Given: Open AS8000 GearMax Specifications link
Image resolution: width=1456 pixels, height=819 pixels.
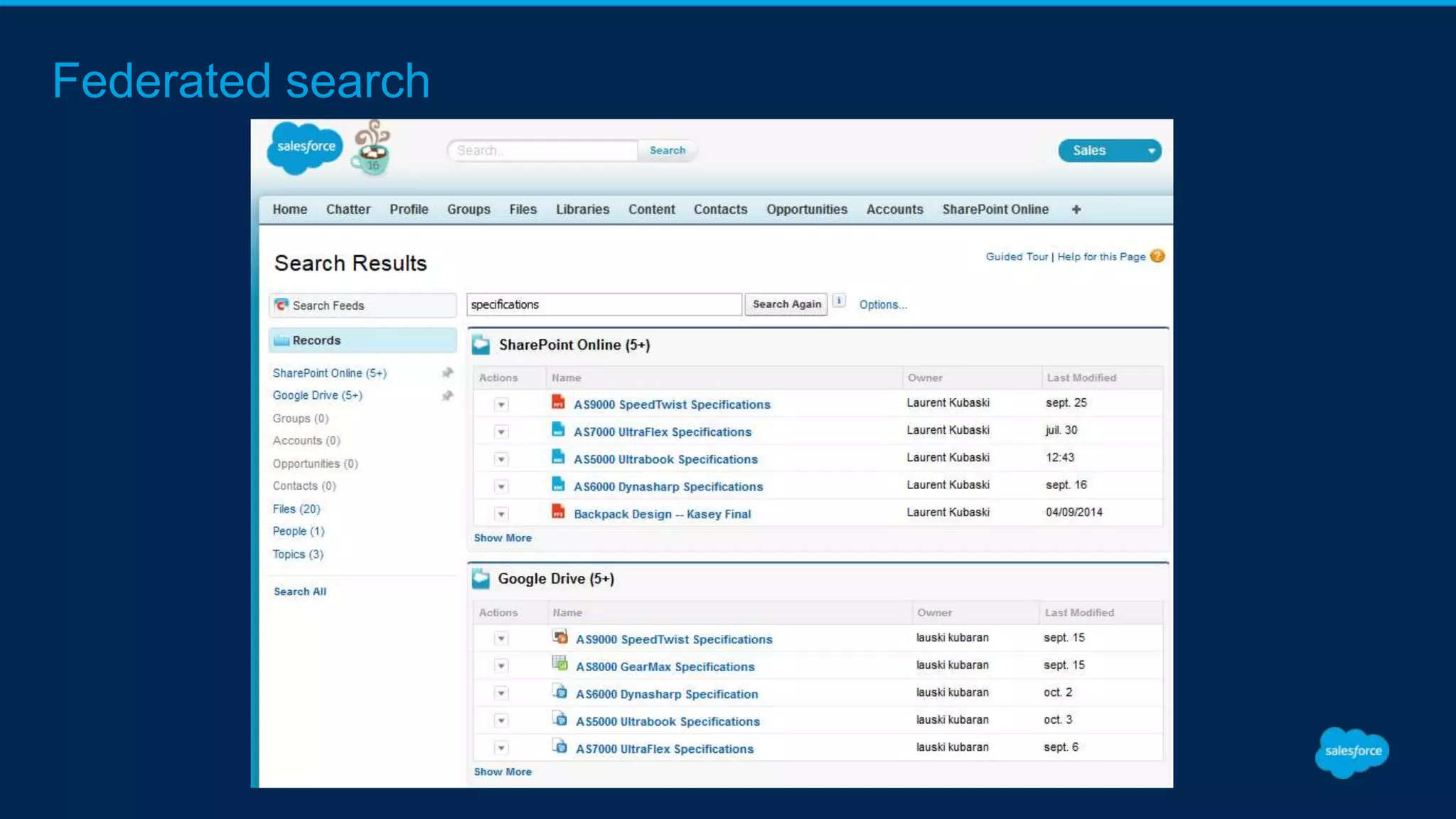Looking at the screenshot, I should pyautogui.click(x=665, y=667).
